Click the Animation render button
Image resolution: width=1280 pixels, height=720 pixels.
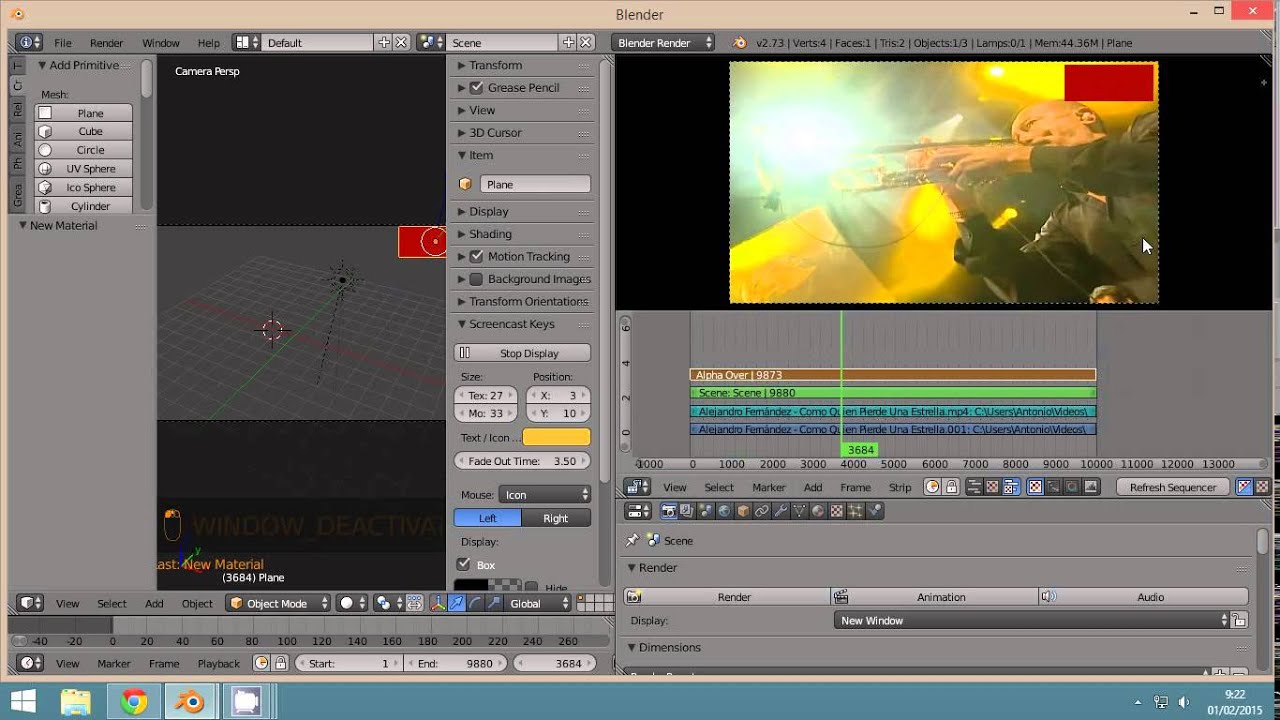[935, 597]
